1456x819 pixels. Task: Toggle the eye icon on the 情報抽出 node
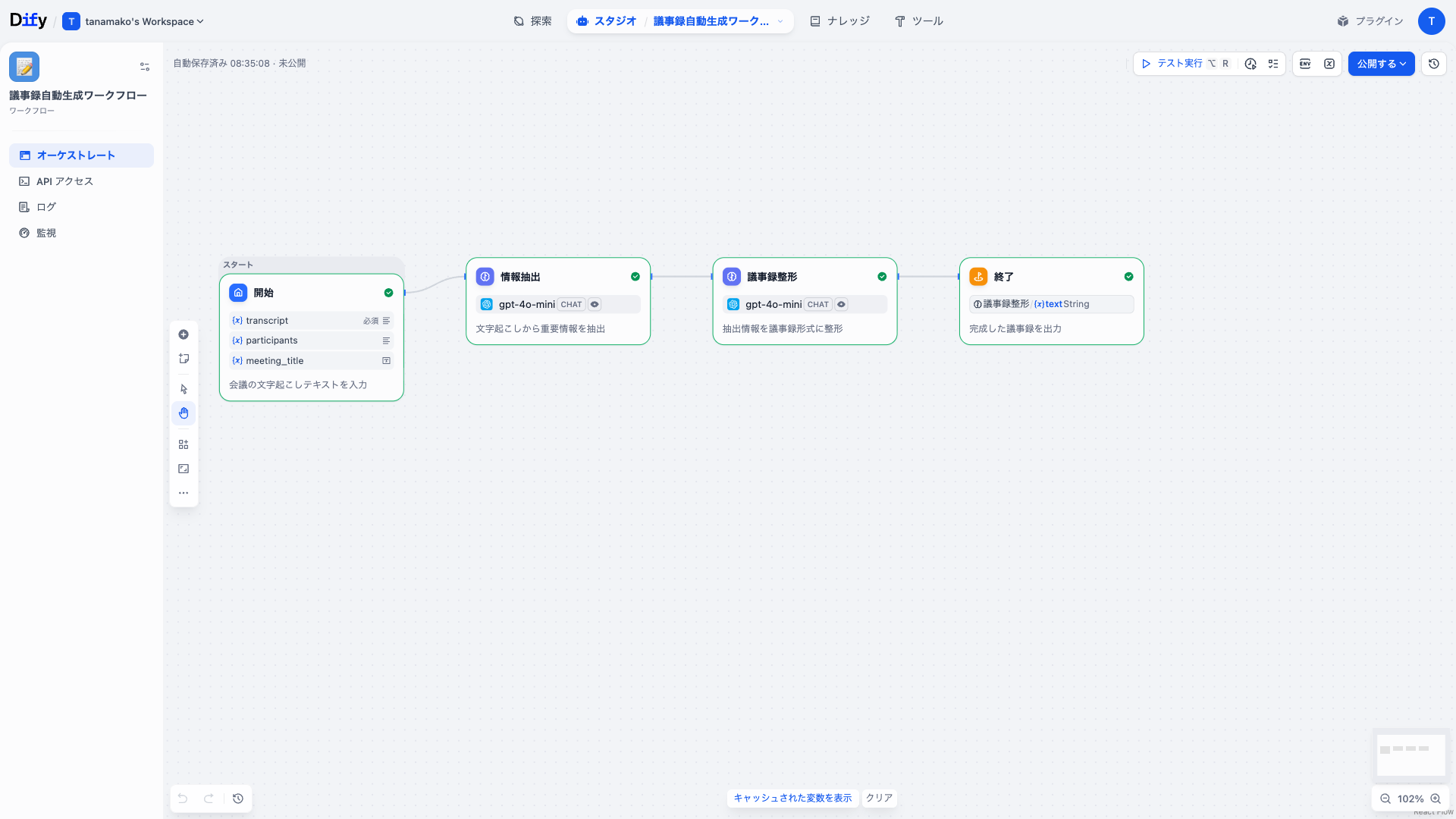pyautogui.click(x=595, y=304)
